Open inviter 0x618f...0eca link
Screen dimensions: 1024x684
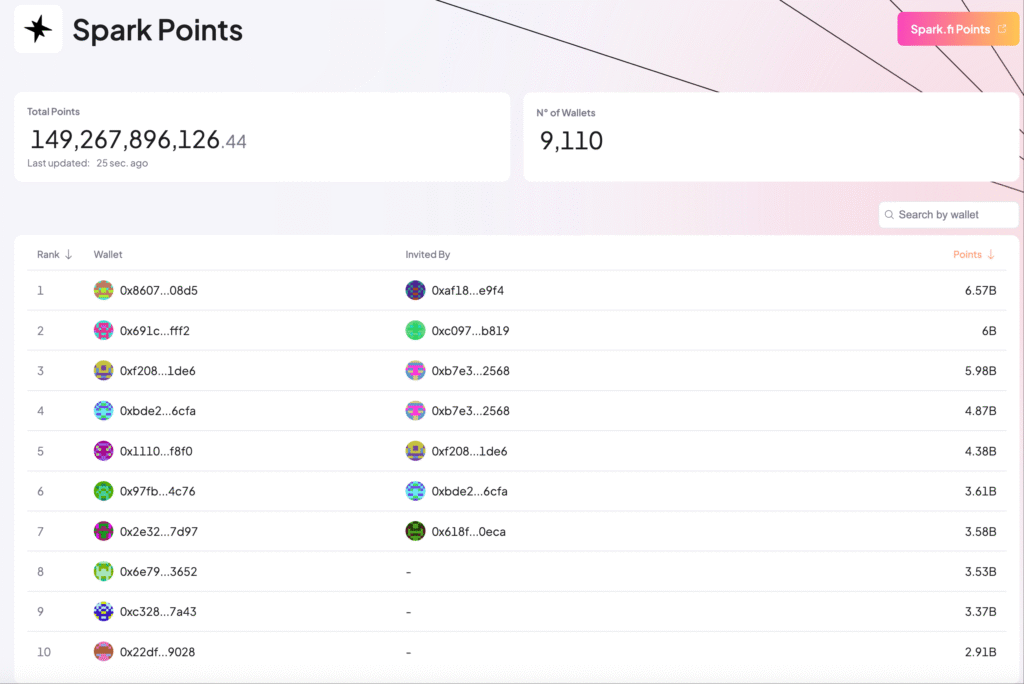[468, 532]
